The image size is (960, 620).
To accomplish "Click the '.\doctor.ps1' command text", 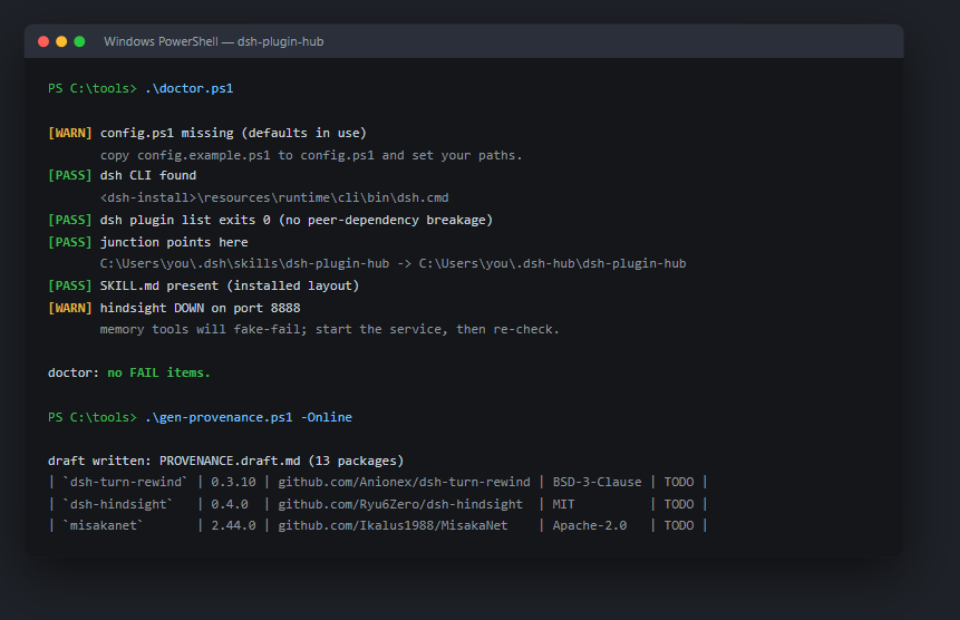I will 189,88.
